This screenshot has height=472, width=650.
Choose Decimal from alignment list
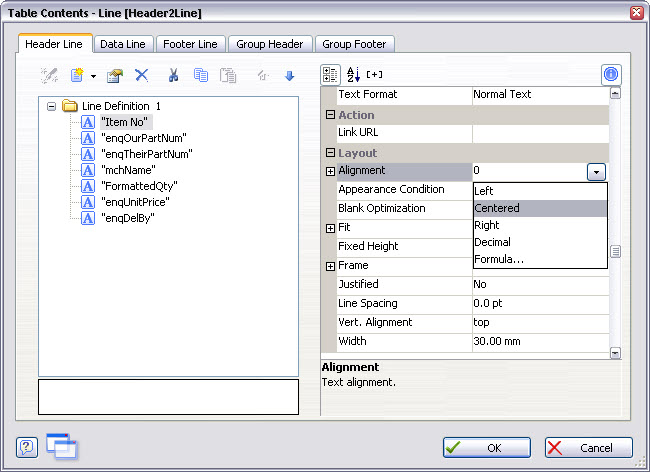click(540, 242)
